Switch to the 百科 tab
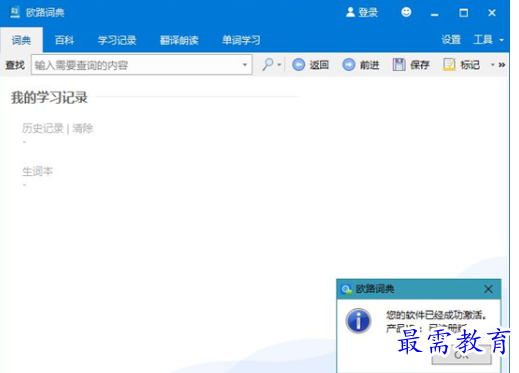The image size is (519, 373). pos(64,40)
